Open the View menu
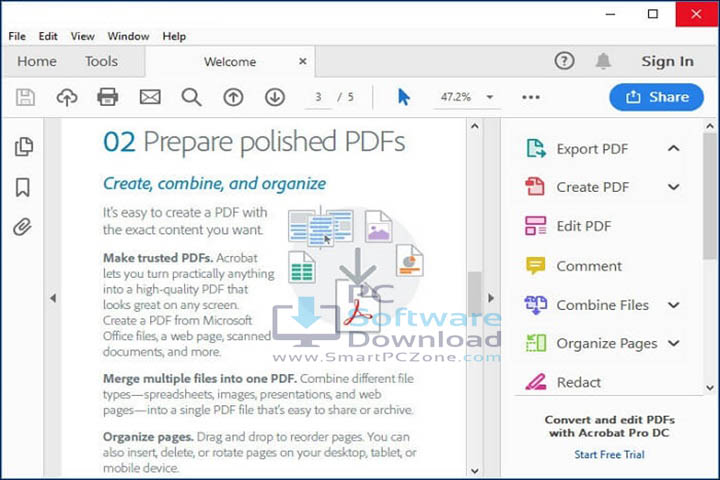 pyautogui.click(x=83, y=36)
